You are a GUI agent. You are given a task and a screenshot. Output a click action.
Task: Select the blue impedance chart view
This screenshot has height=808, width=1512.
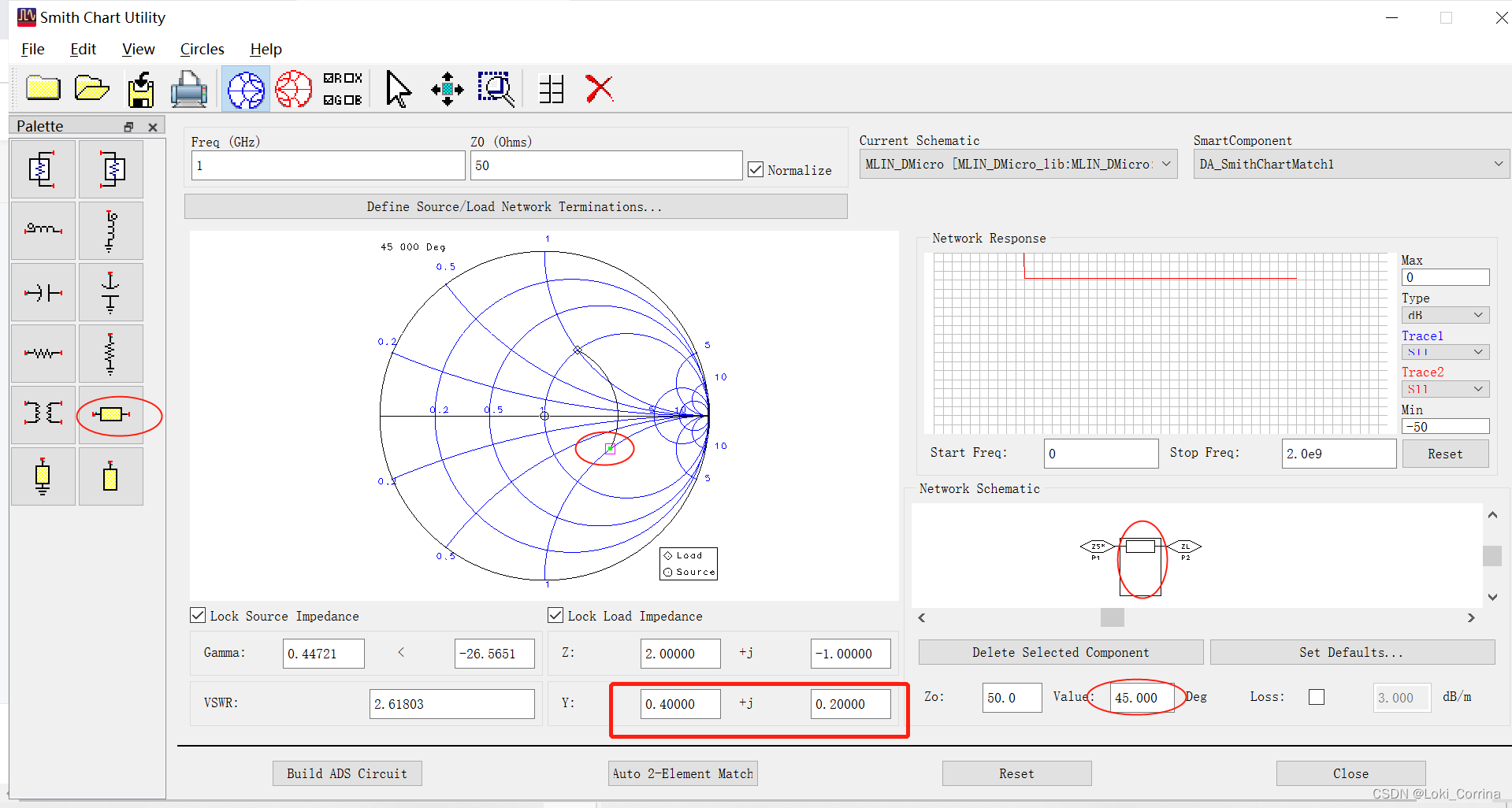246,89
